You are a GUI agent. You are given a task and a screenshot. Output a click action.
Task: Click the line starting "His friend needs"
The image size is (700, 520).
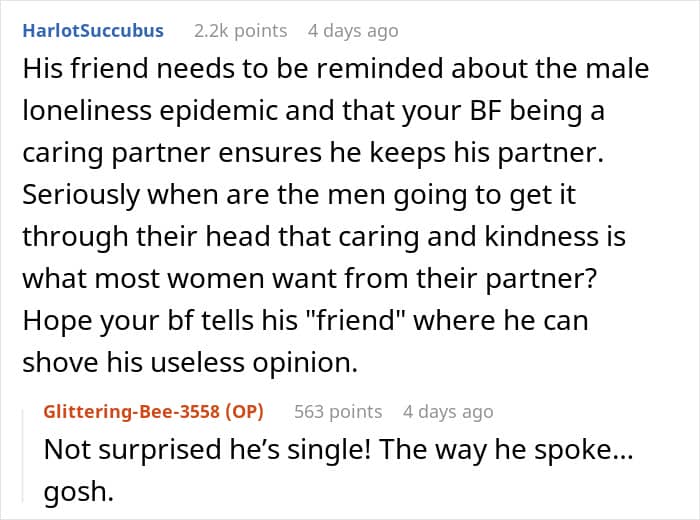335,69
